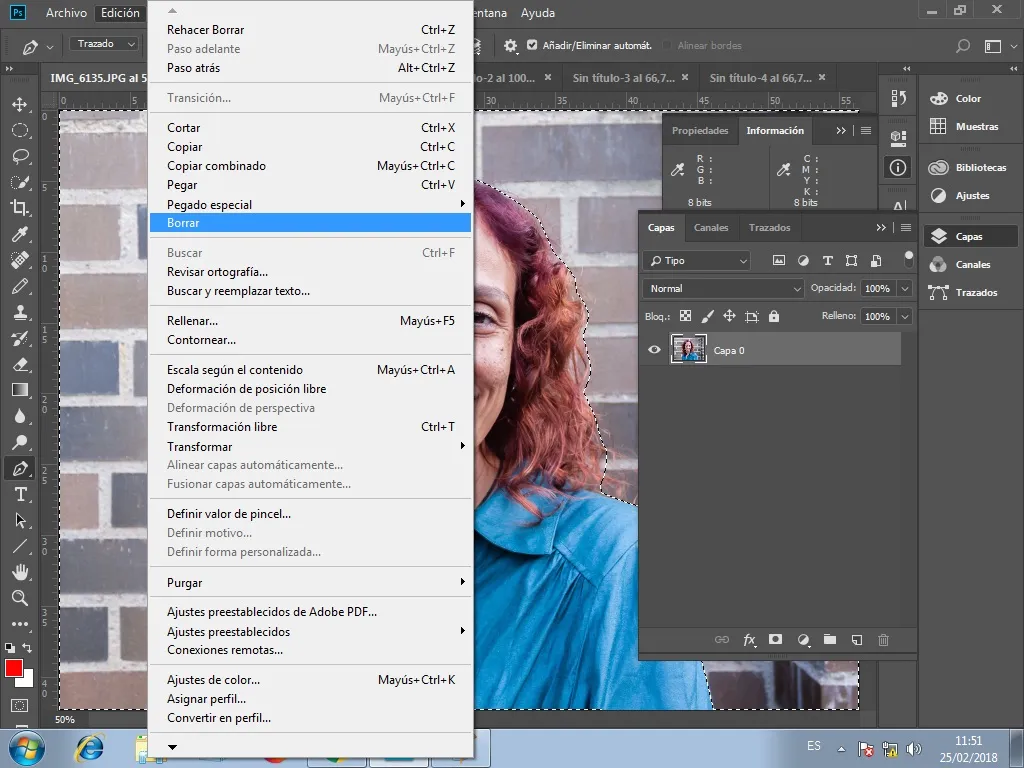Toggle lock all padlock

(x=774, y=316)
